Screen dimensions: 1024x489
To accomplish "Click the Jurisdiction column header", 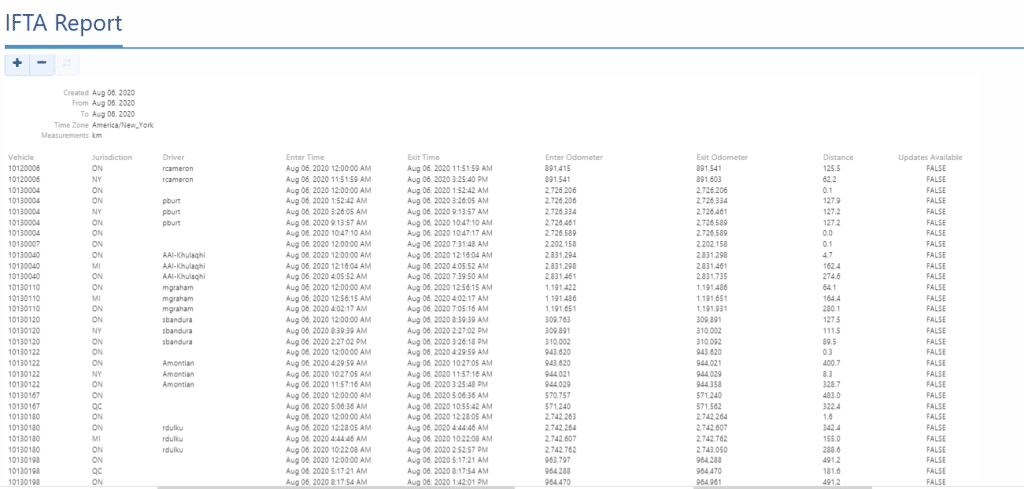I will point(111,158).
